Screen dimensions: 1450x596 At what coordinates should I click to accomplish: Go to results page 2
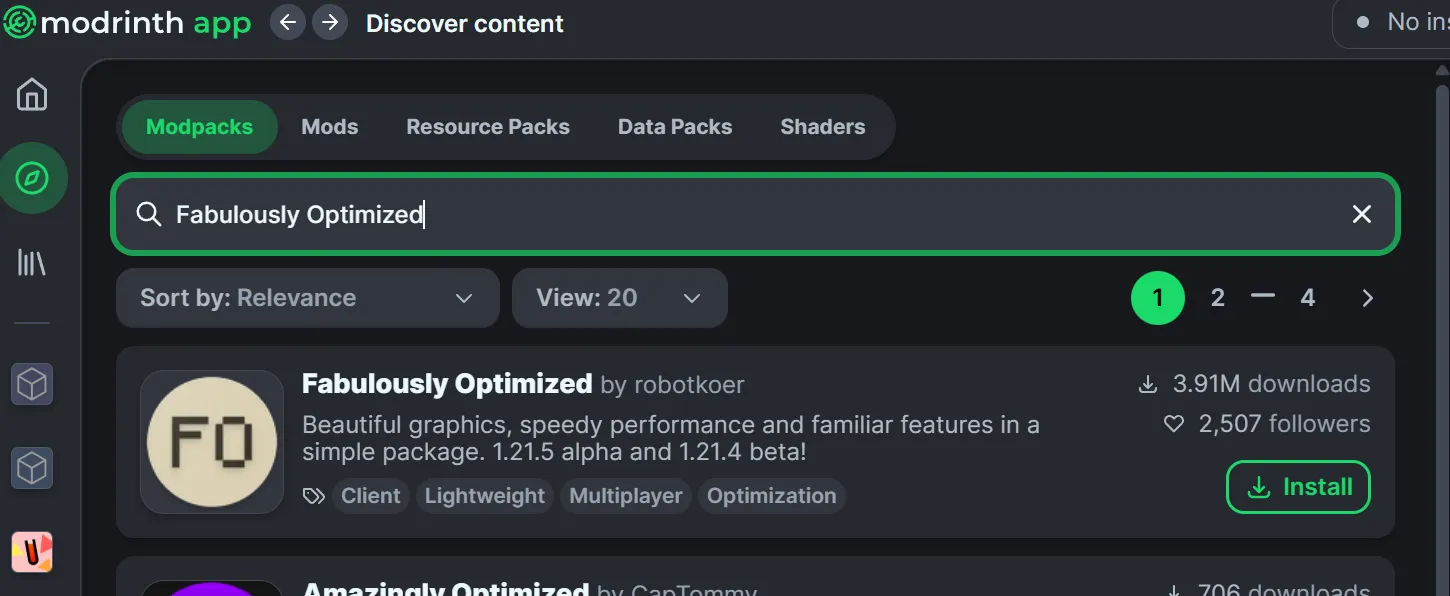tap(1217, 298)
